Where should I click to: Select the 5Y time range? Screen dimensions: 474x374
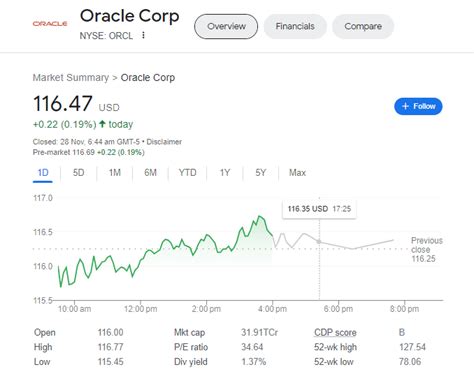tap(261, 173)
